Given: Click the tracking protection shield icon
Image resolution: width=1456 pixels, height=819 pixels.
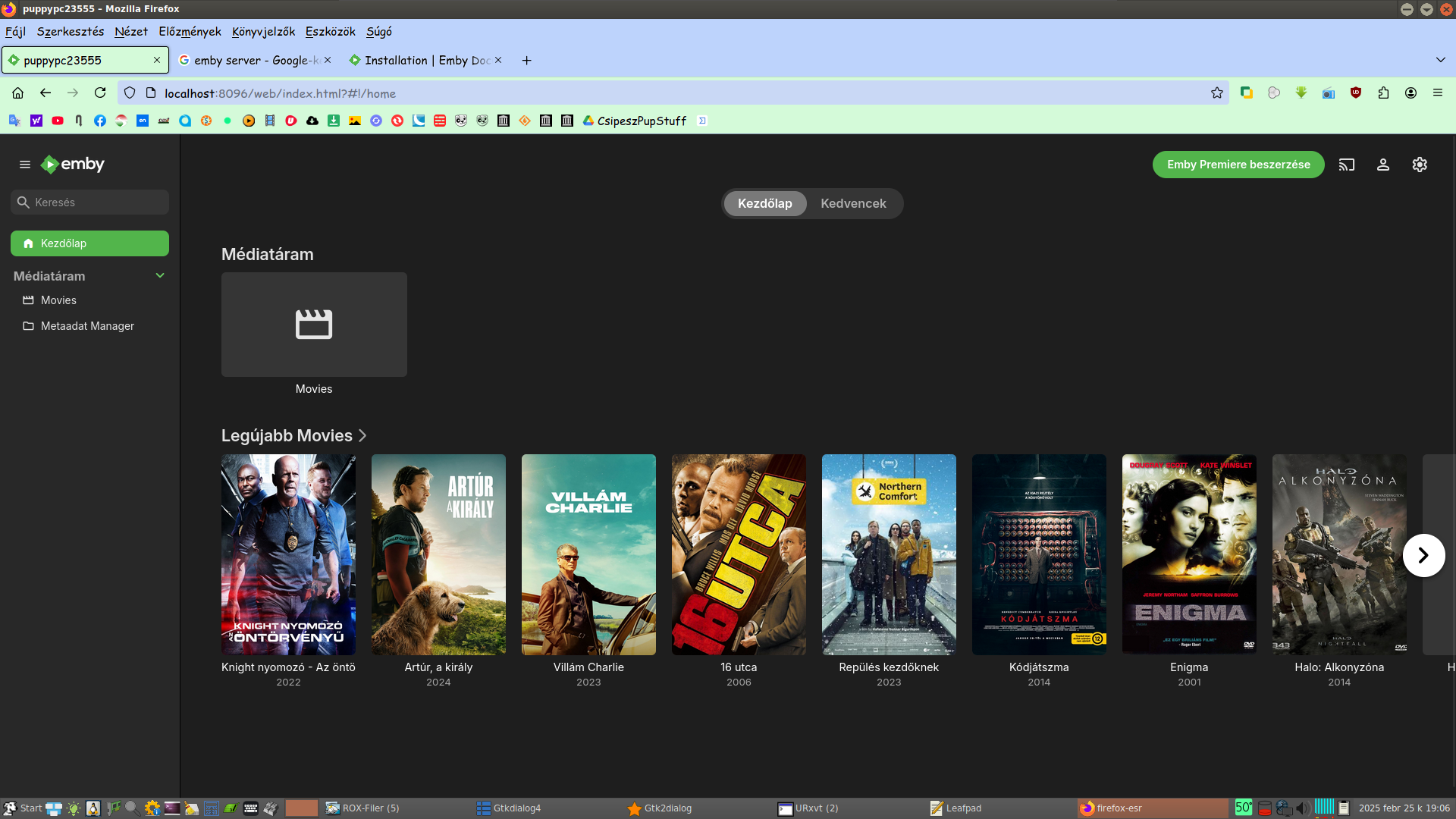Looking at the screenshot, I should pyautogui.click(x=130, y=93).
